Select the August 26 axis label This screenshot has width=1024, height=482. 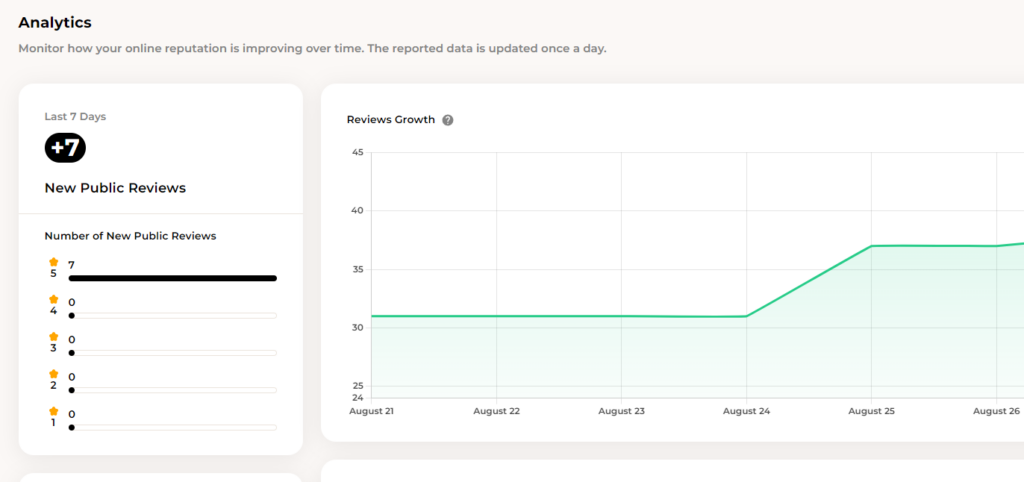coord(996,411)
